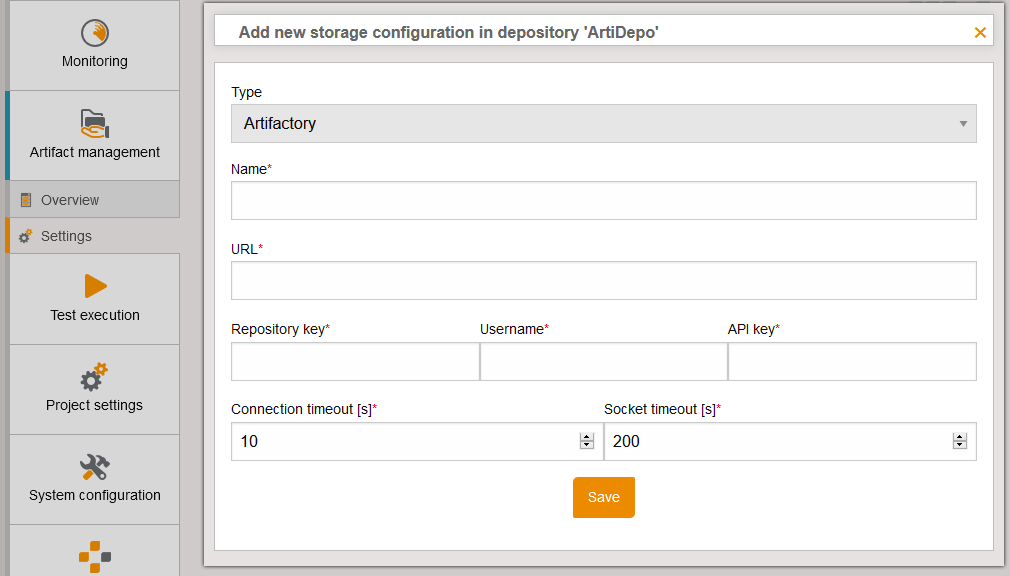Click System configuration tools icon
This screenshot has width=1010, height=576.
(95, 467)
